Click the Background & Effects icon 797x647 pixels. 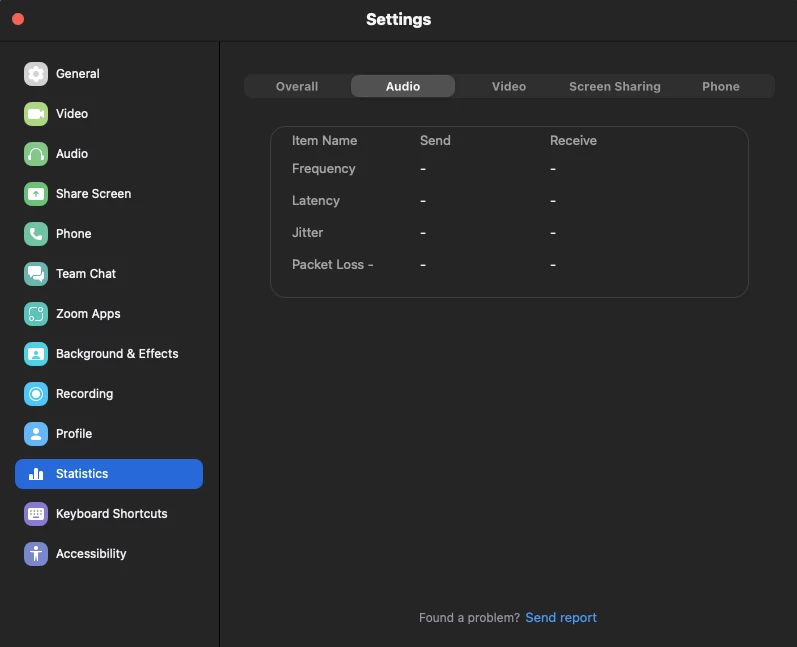click(x=36, y=354)
